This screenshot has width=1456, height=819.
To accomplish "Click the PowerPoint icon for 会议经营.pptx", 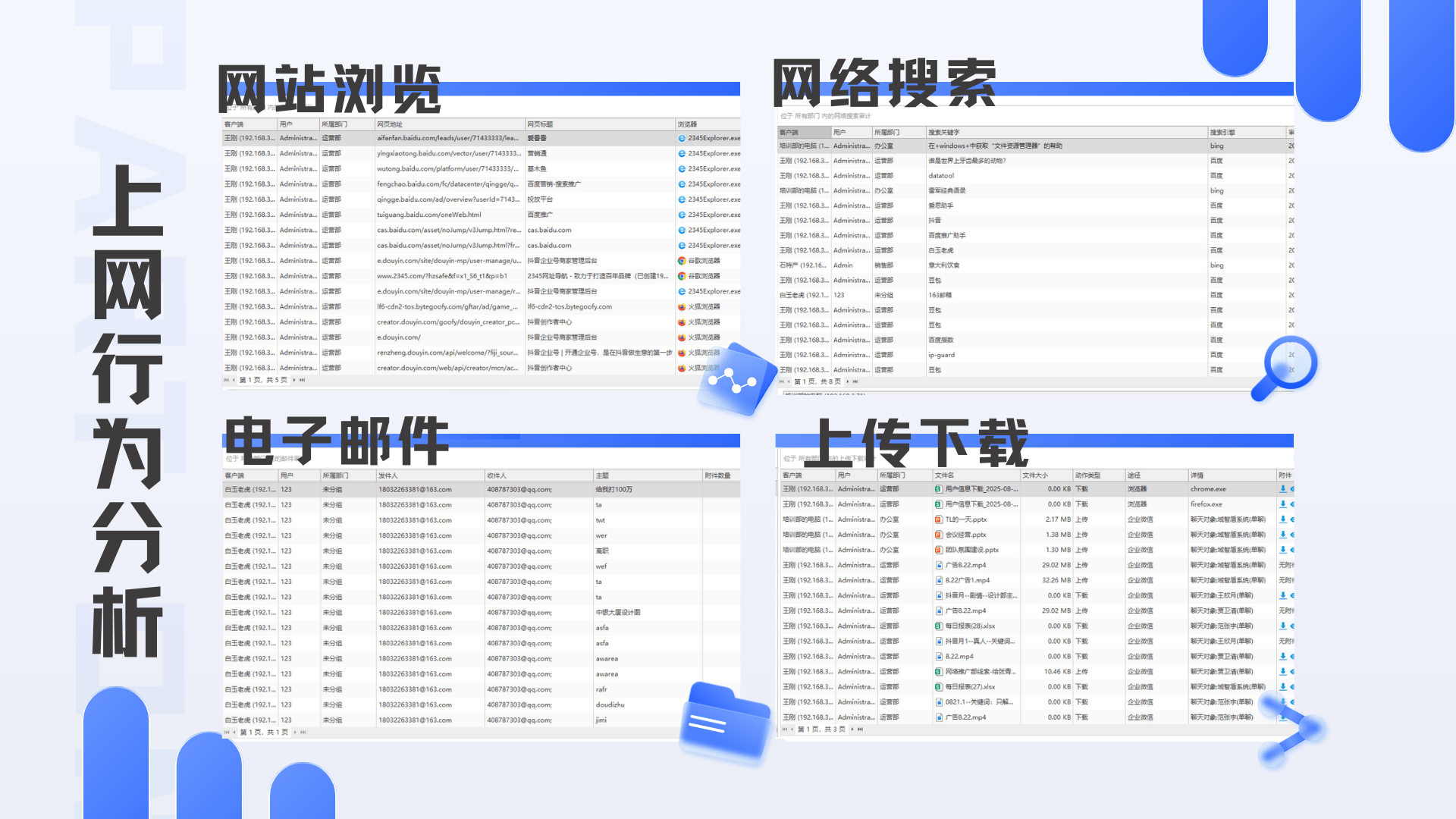I will point(940,535).
